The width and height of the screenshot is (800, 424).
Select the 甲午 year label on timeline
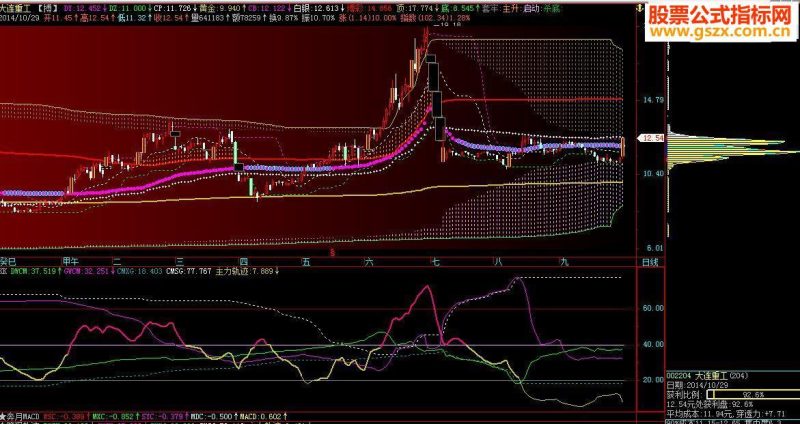click(69, 262)
